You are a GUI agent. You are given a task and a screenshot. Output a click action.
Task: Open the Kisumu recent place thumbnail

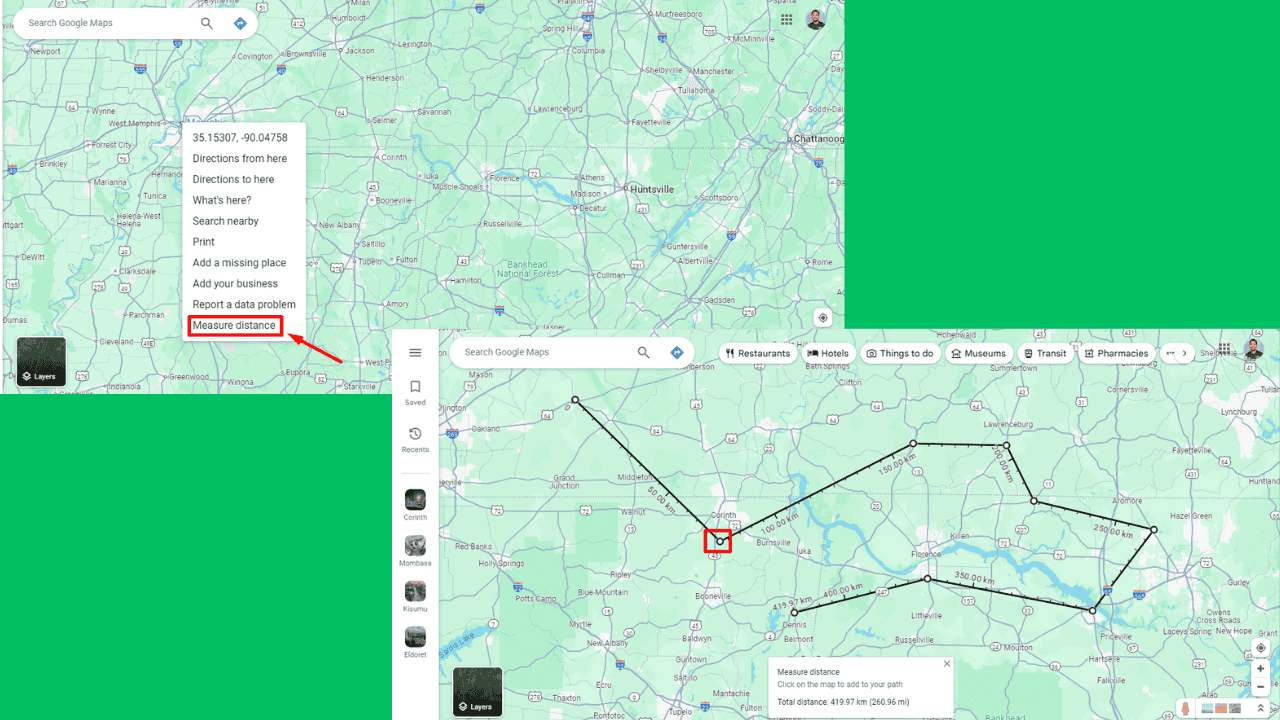[x=415, y=591]
